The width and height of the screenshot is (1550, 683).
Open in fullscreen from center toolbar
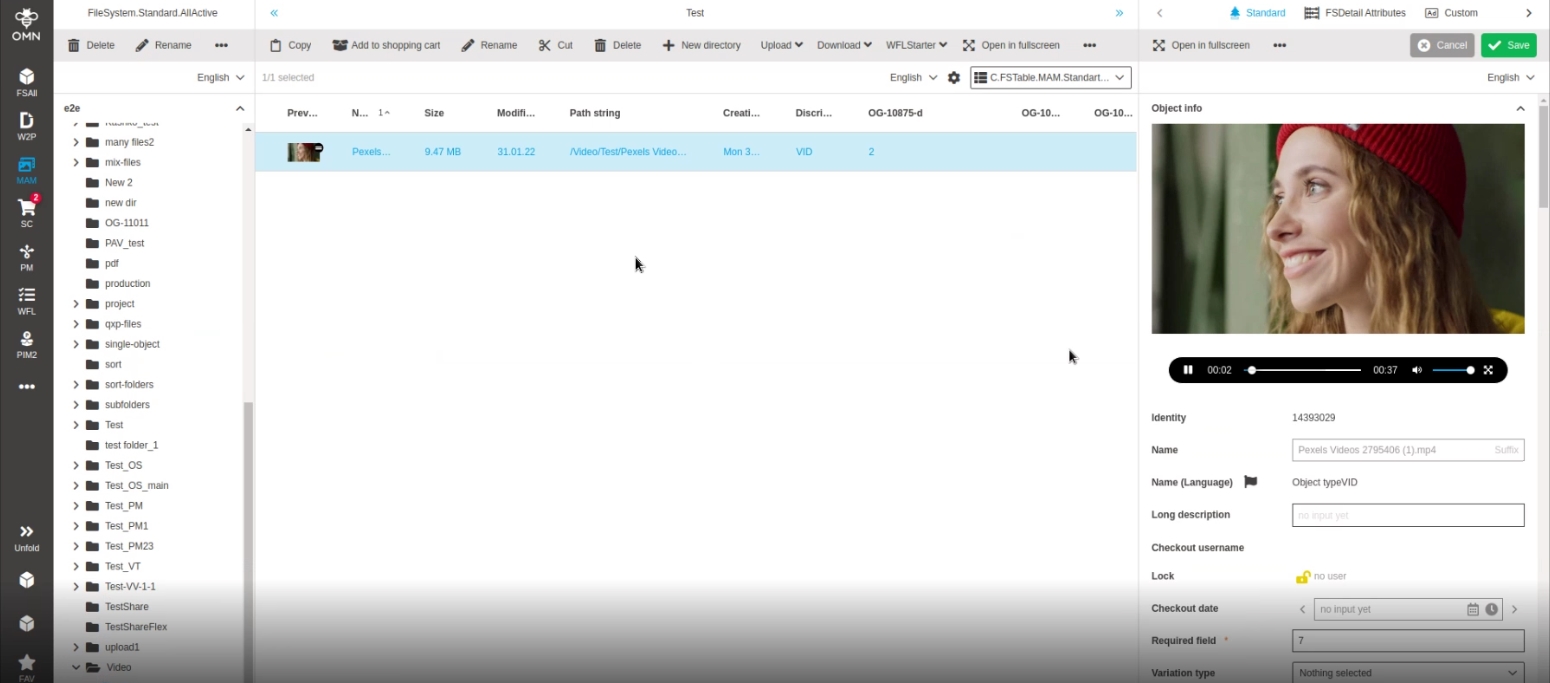(x=1011, y=45)
